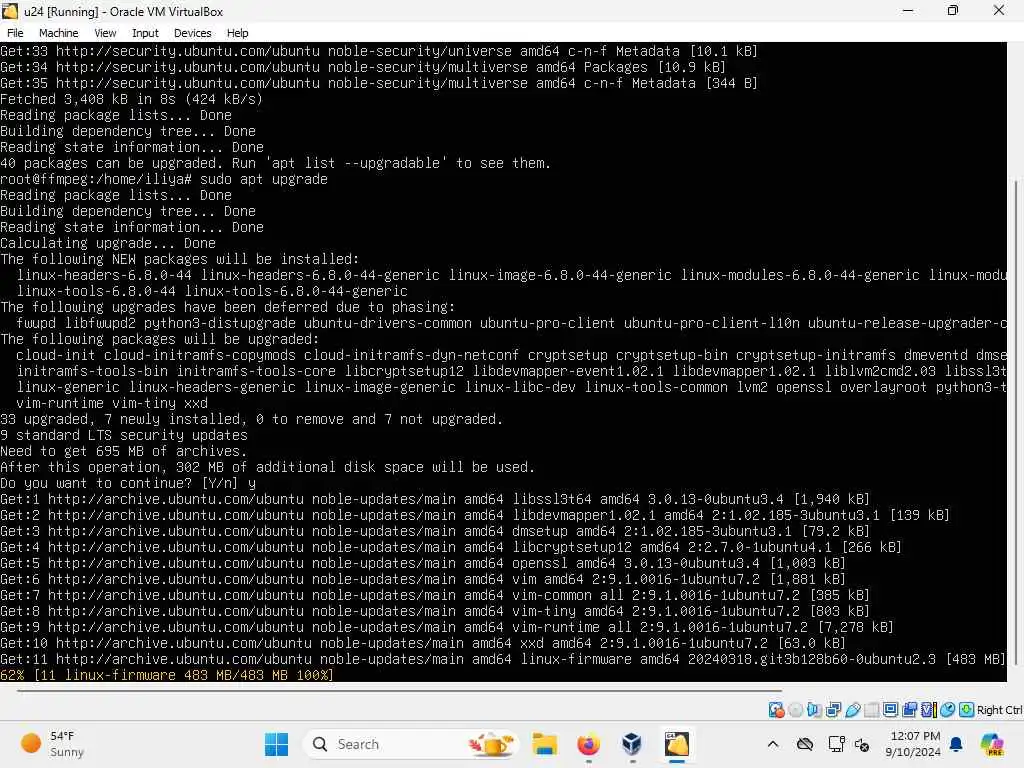This screenshot has height=768, width=1024.
Task: Open the View menu
Action: 104,33
